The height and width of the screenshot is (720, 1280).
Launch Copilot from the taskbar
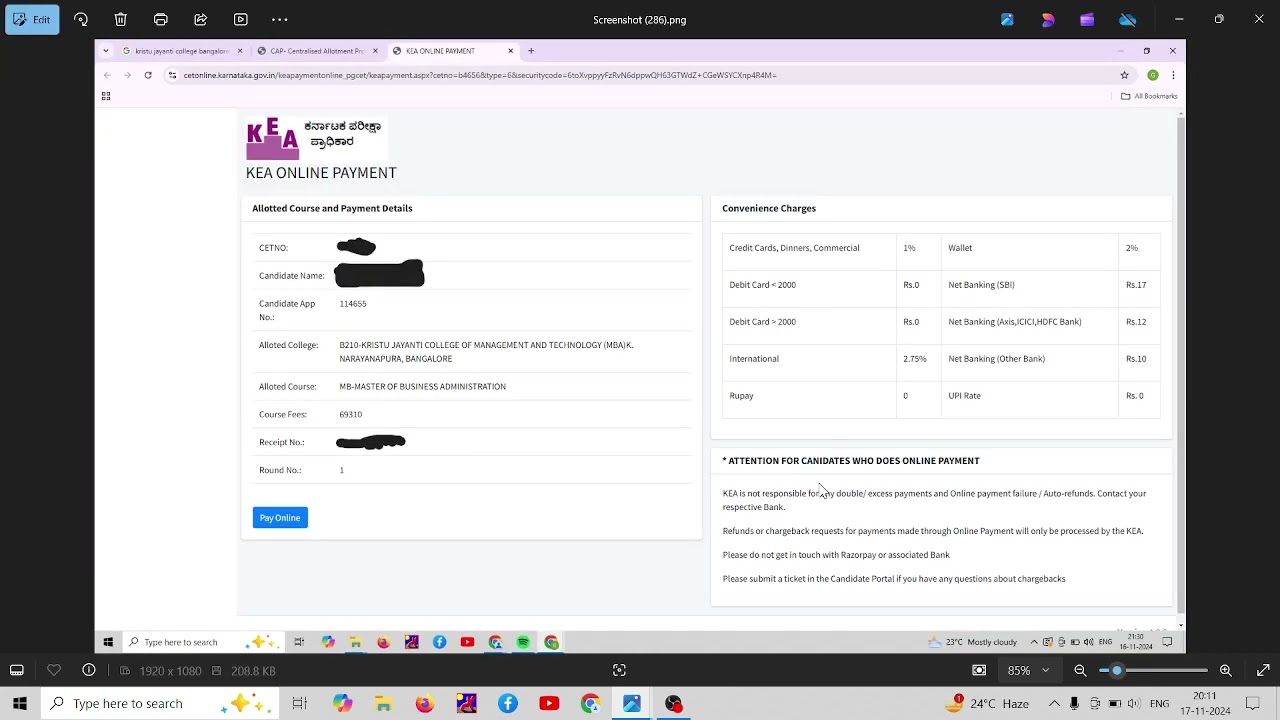(342, 704)
